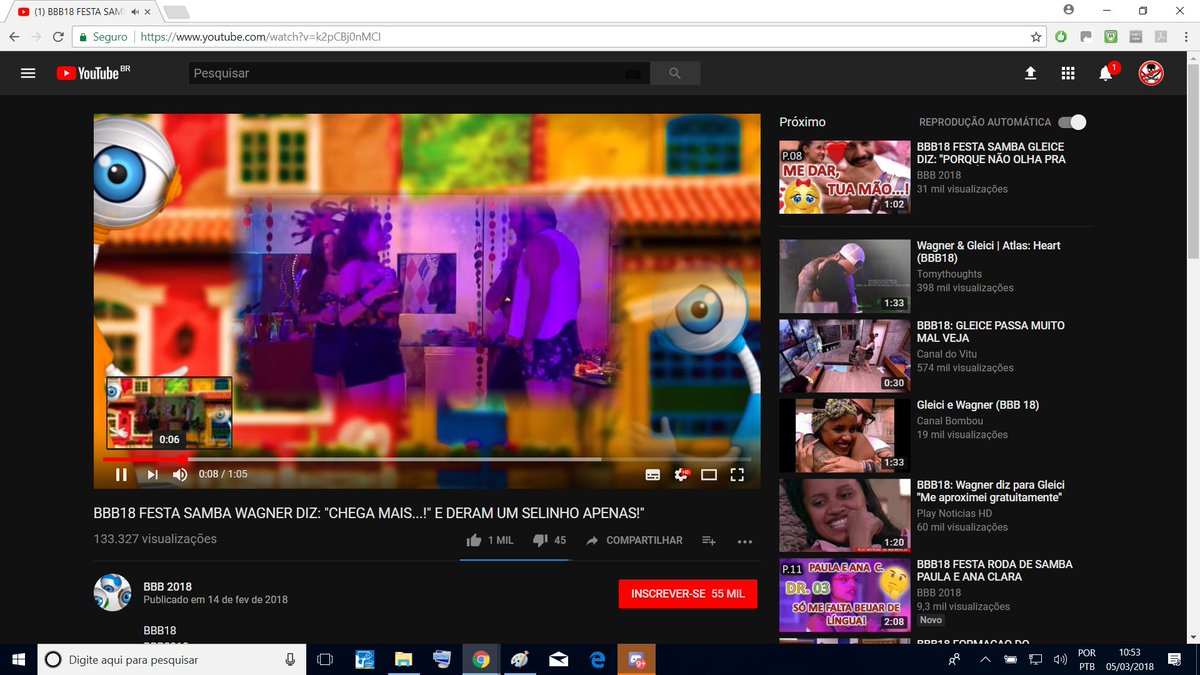Image resolution: width=1200 pixels, height=675 pixels.
Task: Click the search magnifier button
Action: click(675, 73)
